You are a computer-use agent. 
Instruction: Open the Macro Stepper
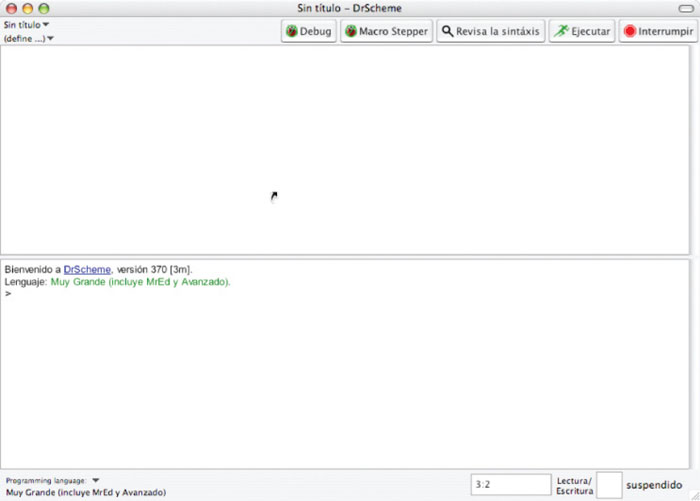[x=387, y=31]
